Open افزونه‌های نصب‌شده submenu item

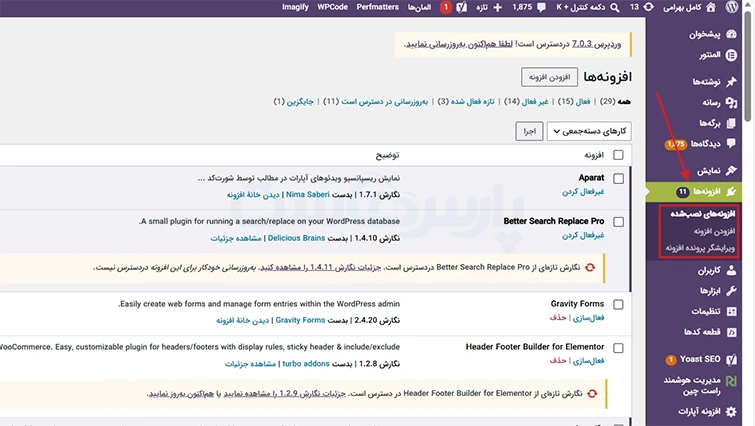[703, 214]
